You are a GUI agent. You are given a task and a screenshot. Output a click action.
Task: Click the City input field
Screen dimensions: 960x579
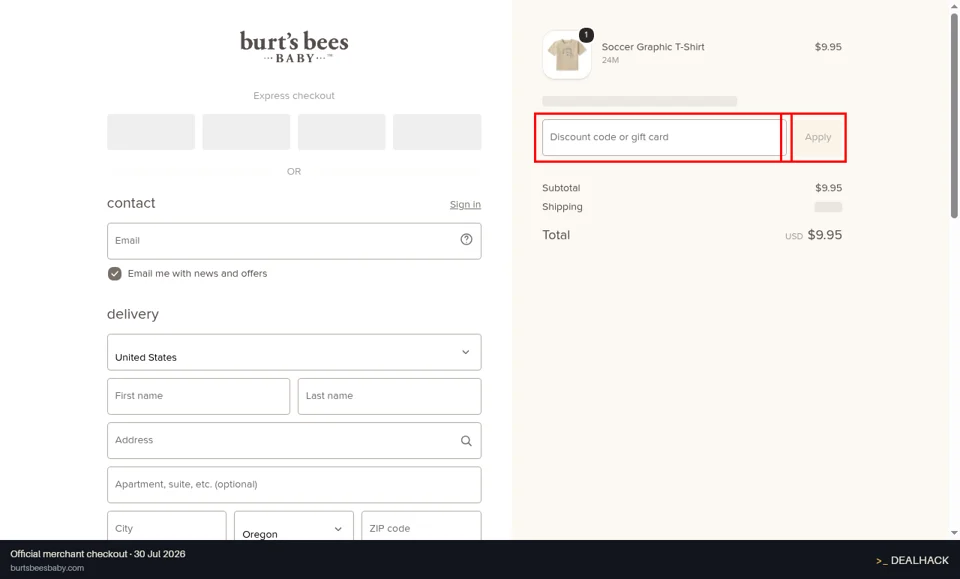[x=167, y=526]
